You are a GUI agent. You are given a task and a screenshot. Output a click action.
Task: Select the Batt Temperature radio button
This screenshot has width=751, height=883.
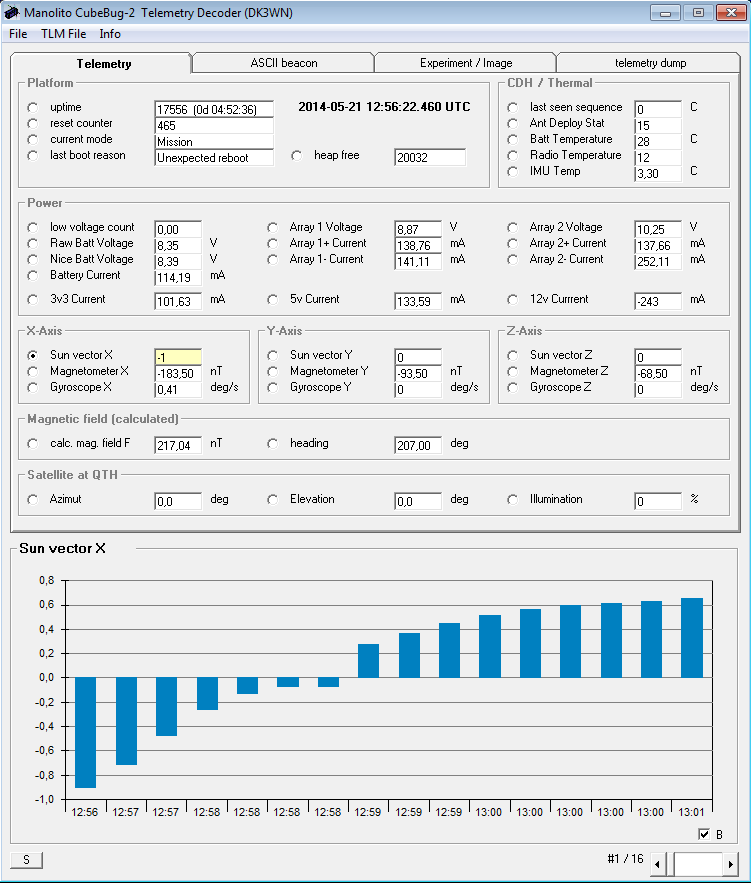point(512,139)
